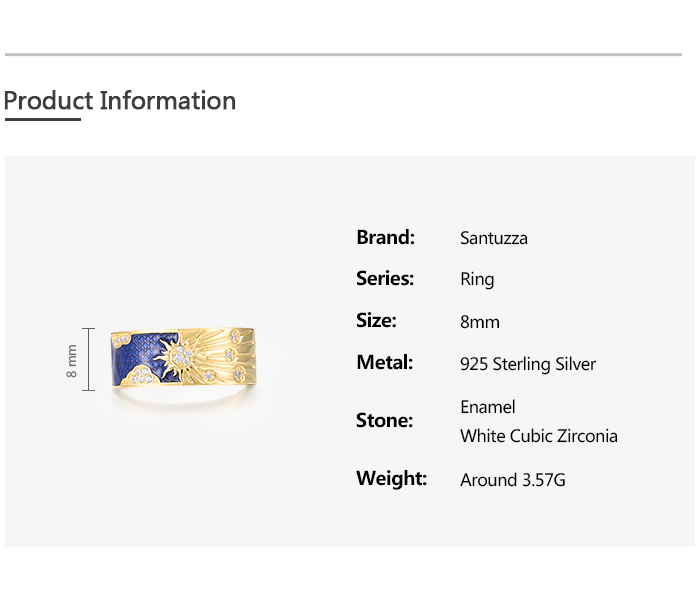The width and height of the screenshot is (700, 607).
Task: Click the Around 3.57G weight value
Action: [512, 480]
